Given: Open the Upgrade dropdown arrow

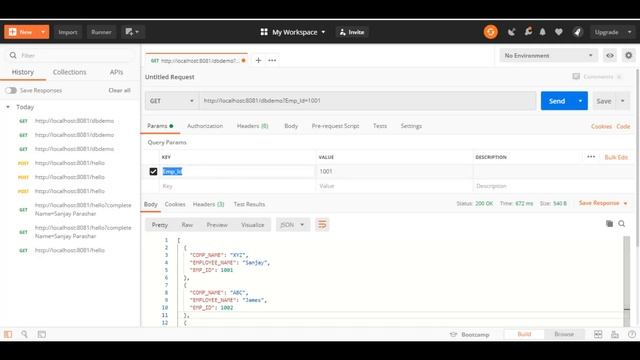Looking at the screenshot, I should 629,32.
